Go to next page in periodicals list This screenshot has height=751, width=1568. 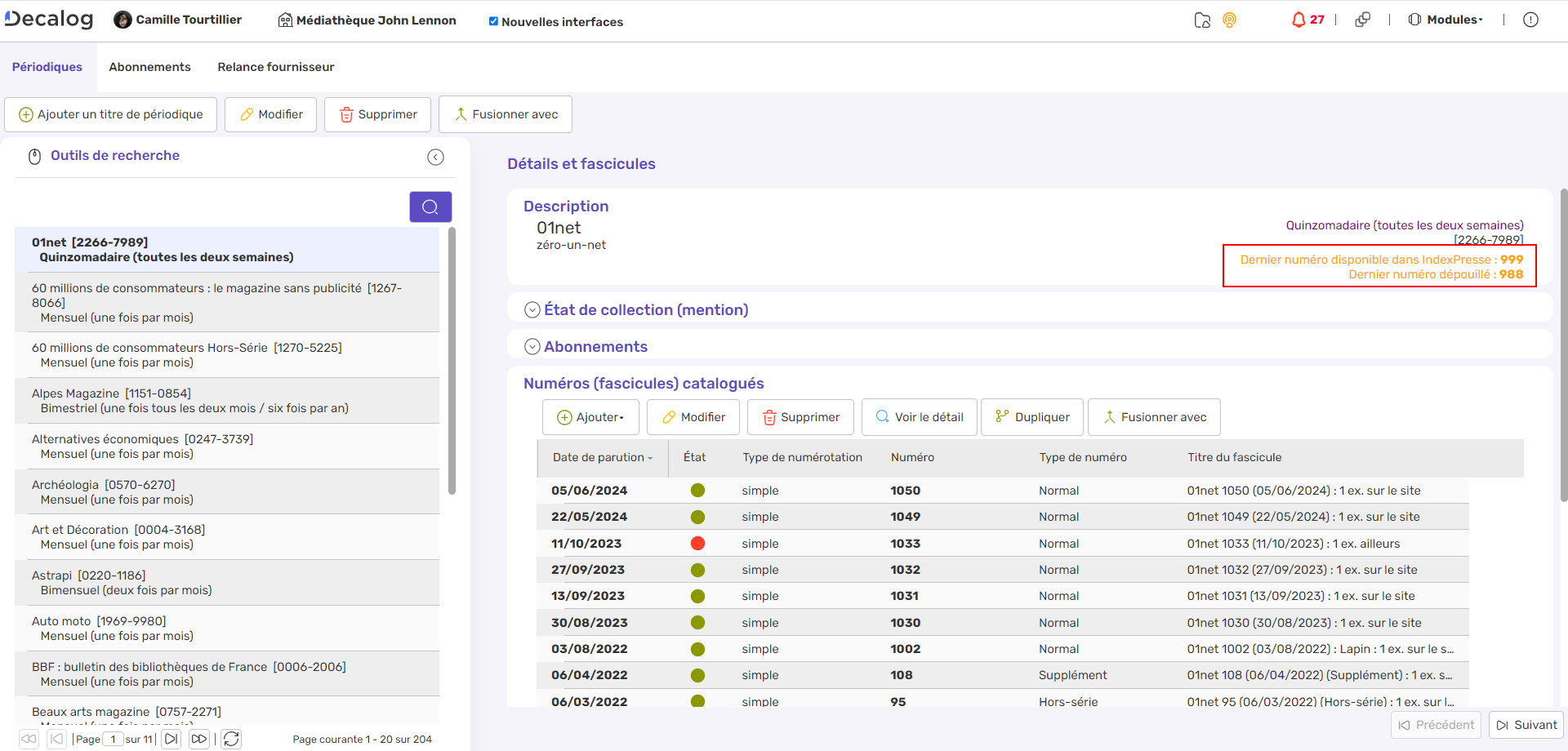[x=171, y=739]
